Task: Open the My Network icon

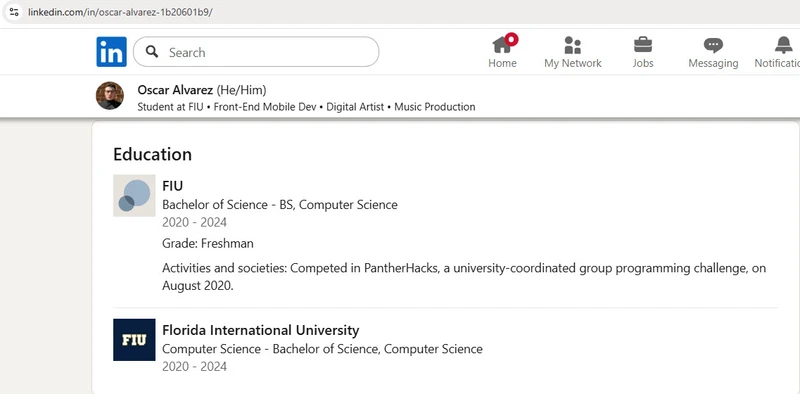Action: tap(572, 45)
